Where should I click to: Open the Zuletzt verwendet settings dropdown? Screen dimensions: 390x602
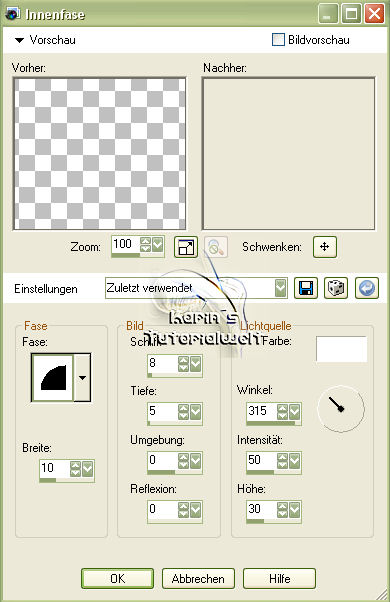[x=281, y=288]
